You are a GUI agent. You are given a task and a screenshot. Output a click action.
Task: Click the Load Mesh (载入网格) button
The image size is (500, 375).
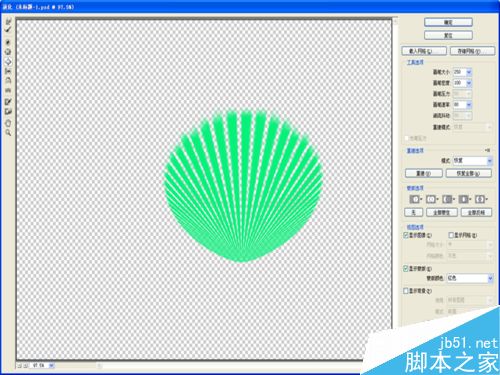point(424,51)
